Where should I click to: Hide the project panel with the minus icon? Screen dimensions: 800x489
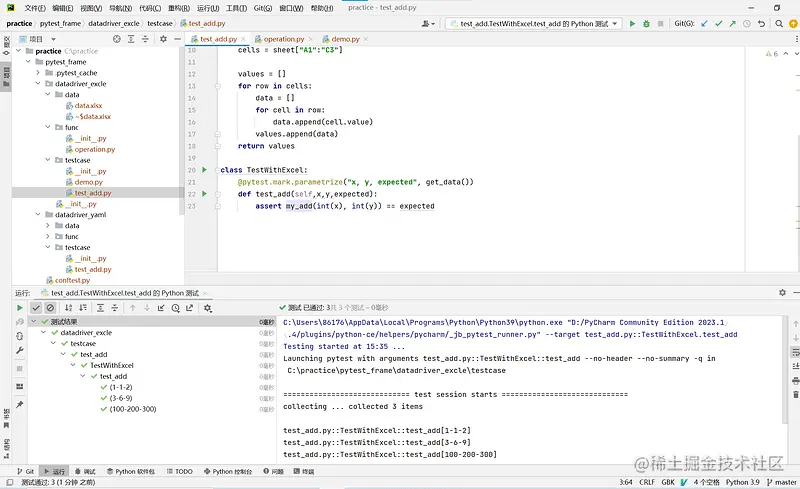[x=177, y=39]
